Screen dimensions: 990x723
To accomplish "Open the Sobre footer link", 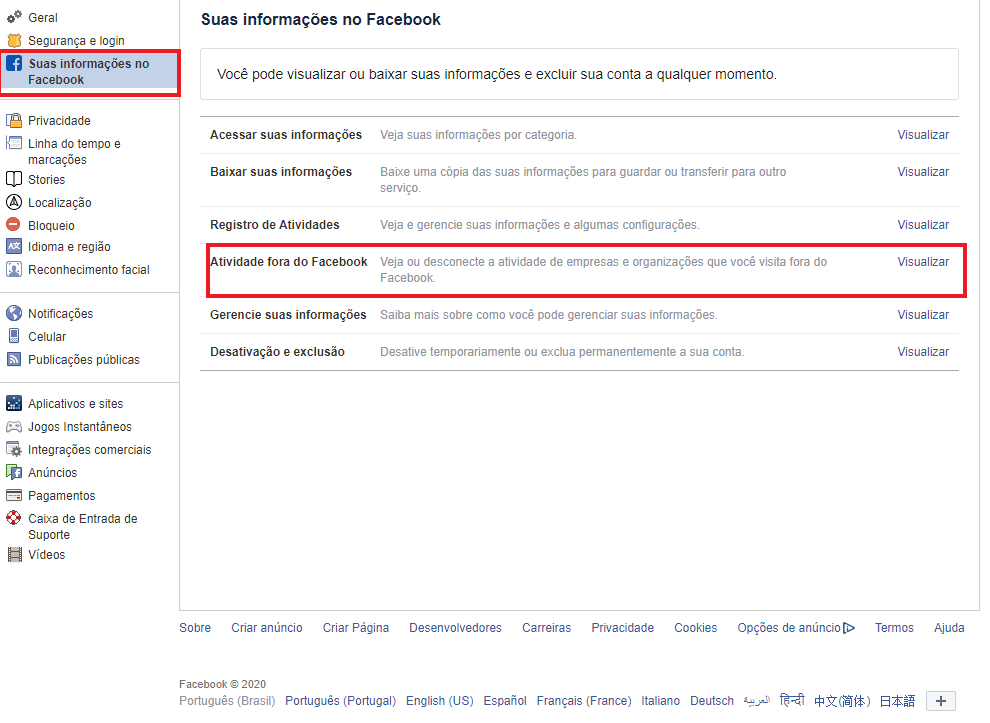I will [x=194, y=628].
